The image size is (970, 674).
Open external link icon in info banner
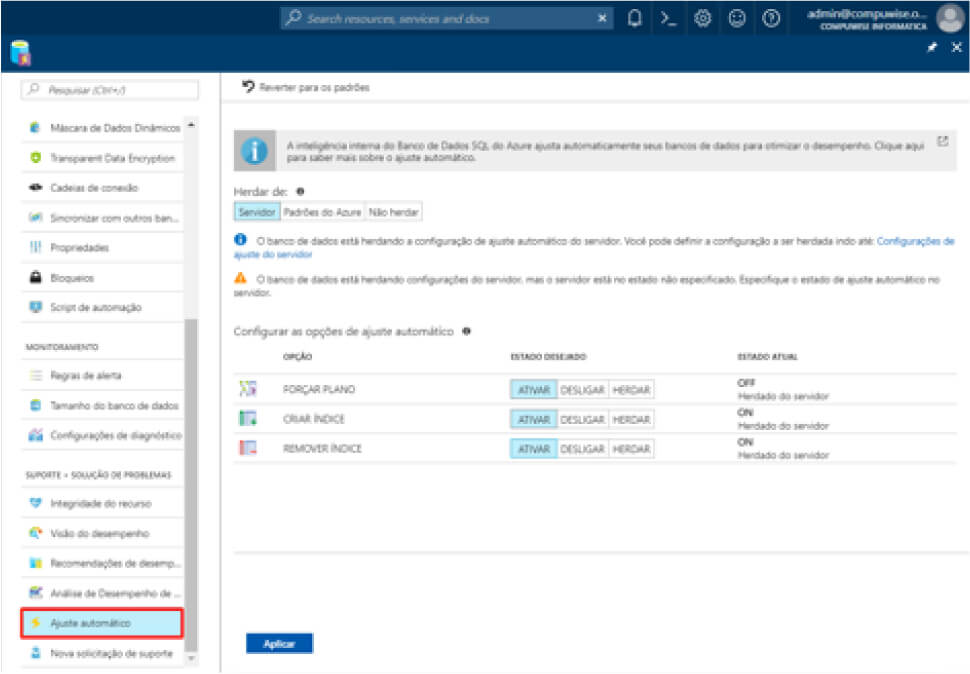pyautogui.click(x=942, y=142)
